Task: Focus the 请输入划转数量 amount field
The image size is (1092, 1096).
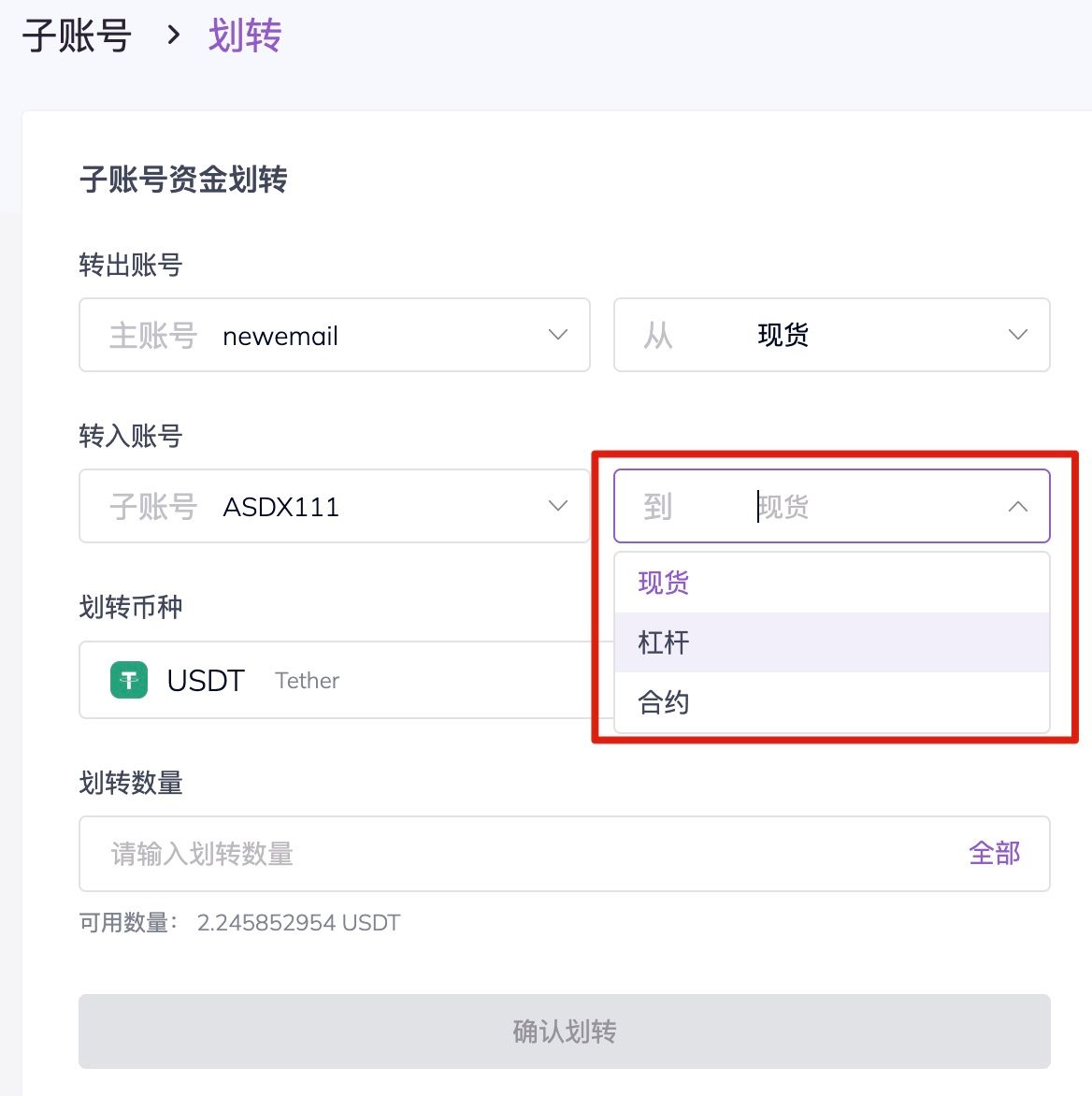Action: tap(524, 854)
